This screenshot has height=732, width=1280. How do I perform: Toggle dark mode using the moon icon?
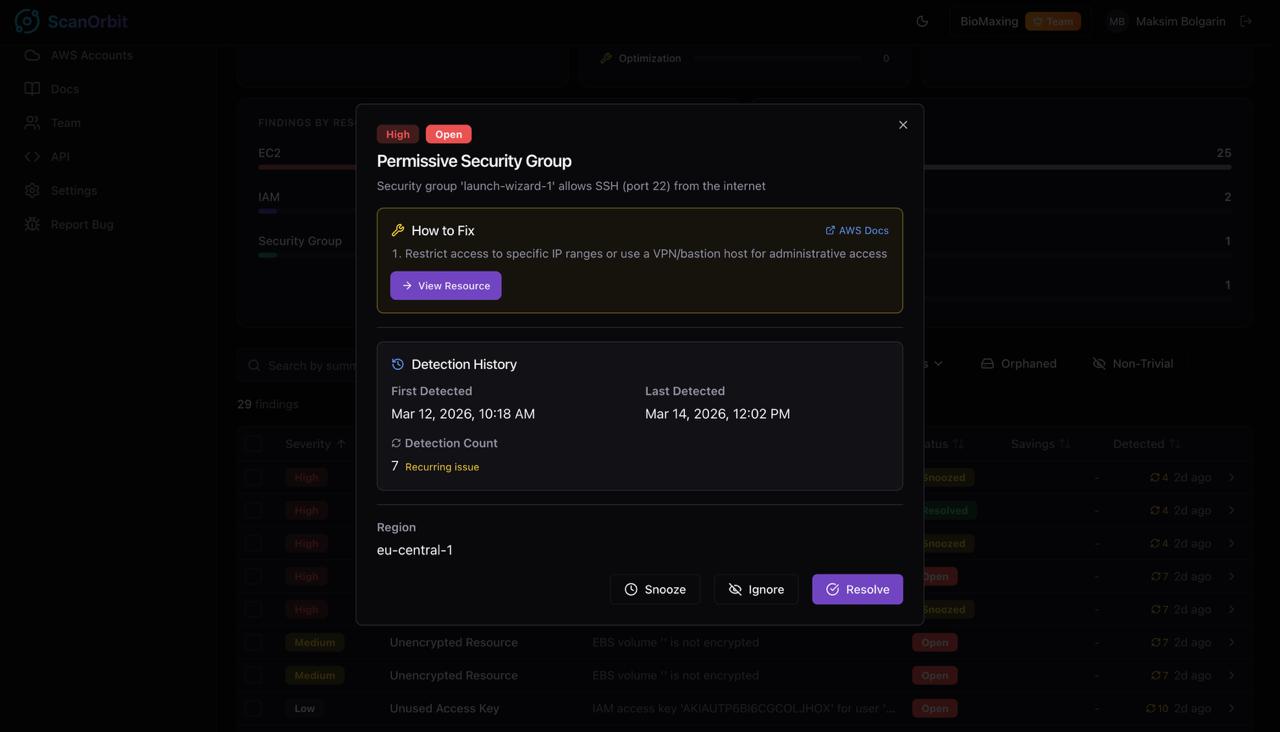921,20
